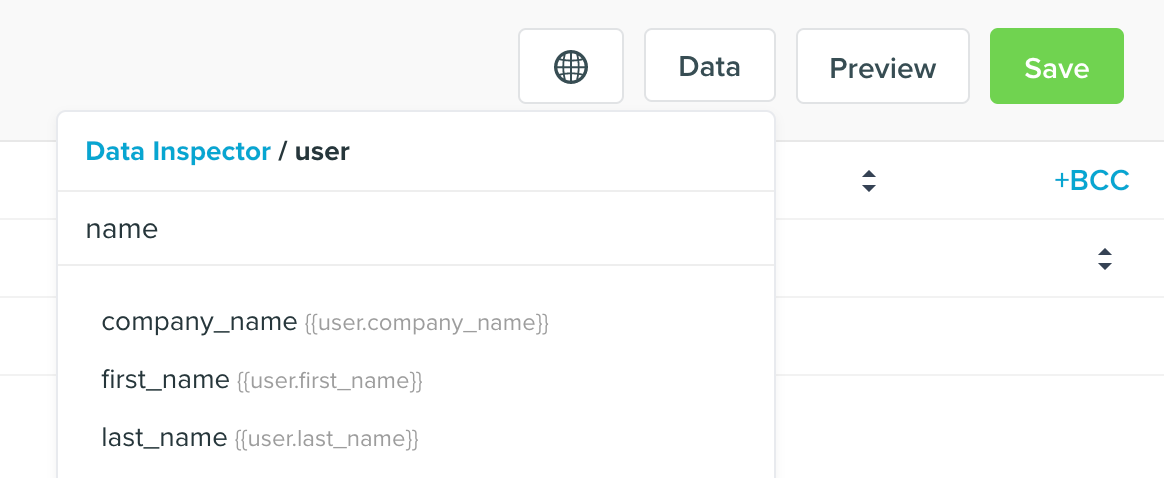Open the Data inspector button
Screen dimensions: 1164x478
pos(709,66)
